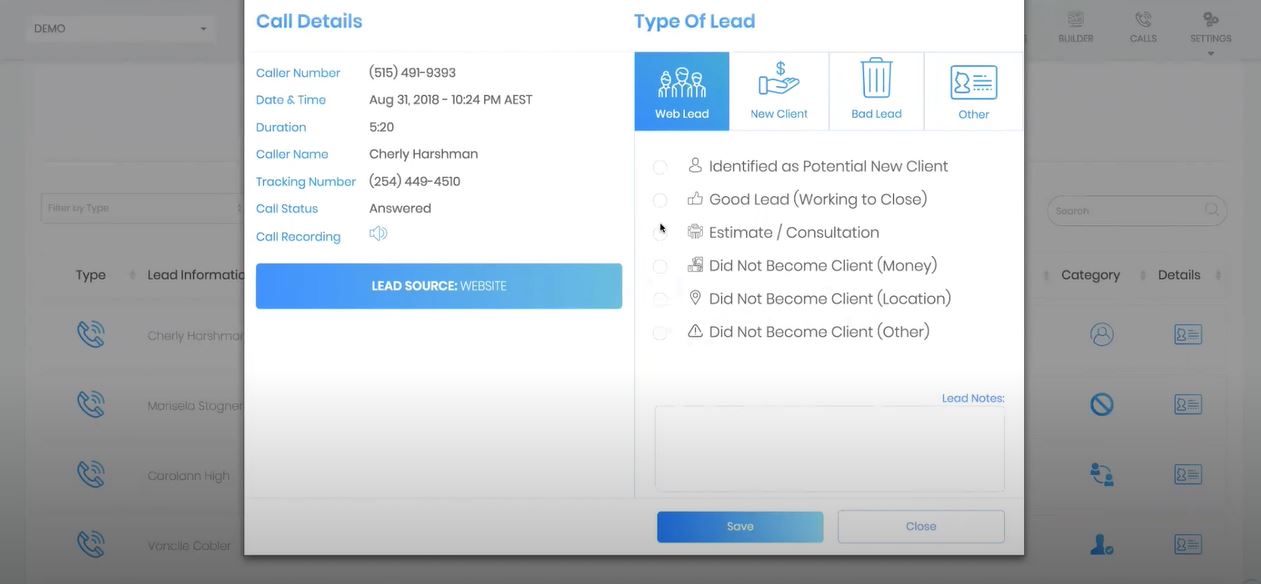Click phone call icon in Carolann High row
This screenshot has height=584, width=1261.
[91, 475]
